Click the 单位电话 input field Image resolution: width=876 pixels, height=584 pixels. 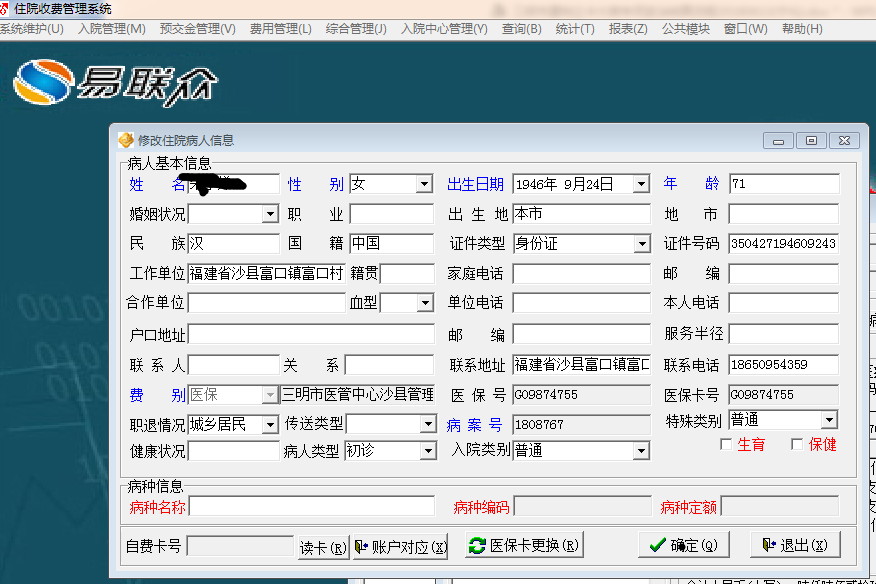click(581, 303)
